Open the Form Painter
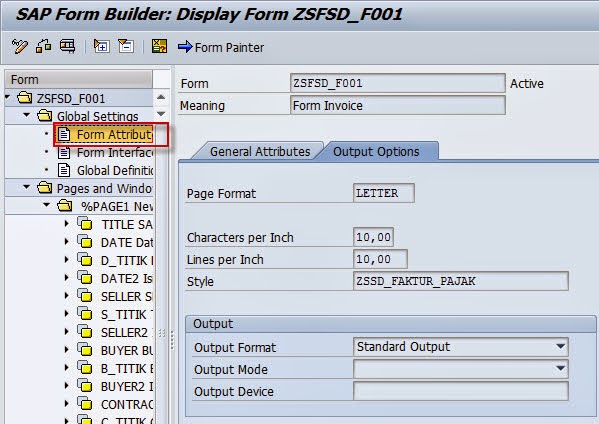This screenshot has width=599, height=424. (x=221, y=47)
